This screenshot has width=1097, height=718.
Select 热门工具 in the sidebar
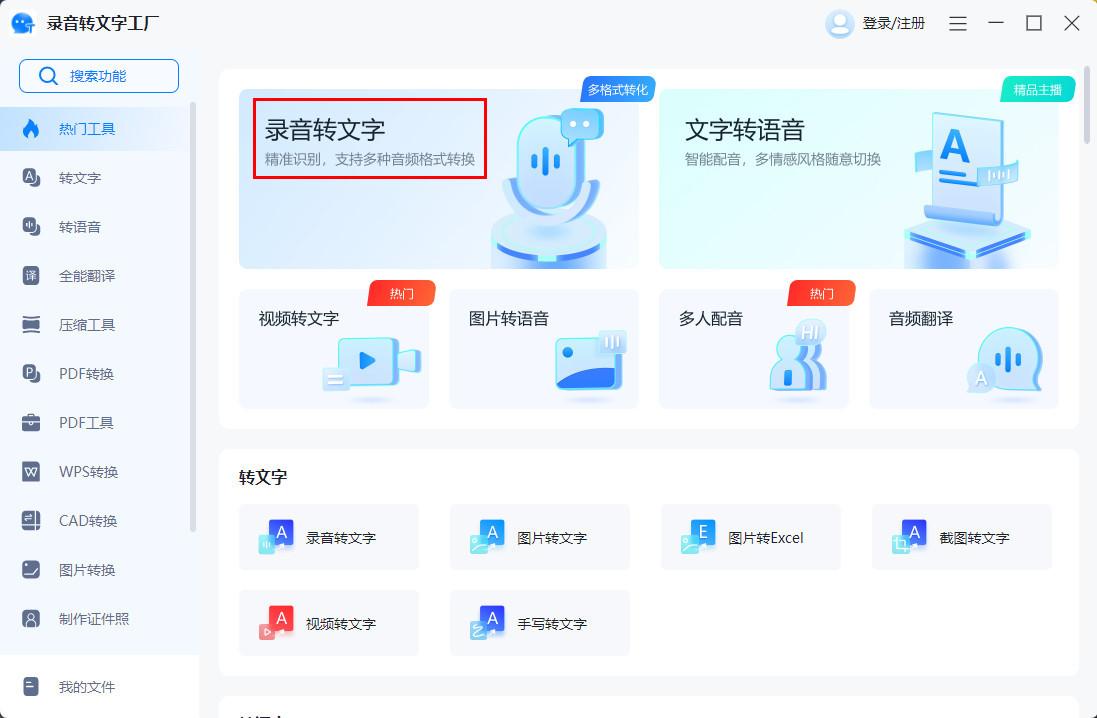tap(95, 129)
